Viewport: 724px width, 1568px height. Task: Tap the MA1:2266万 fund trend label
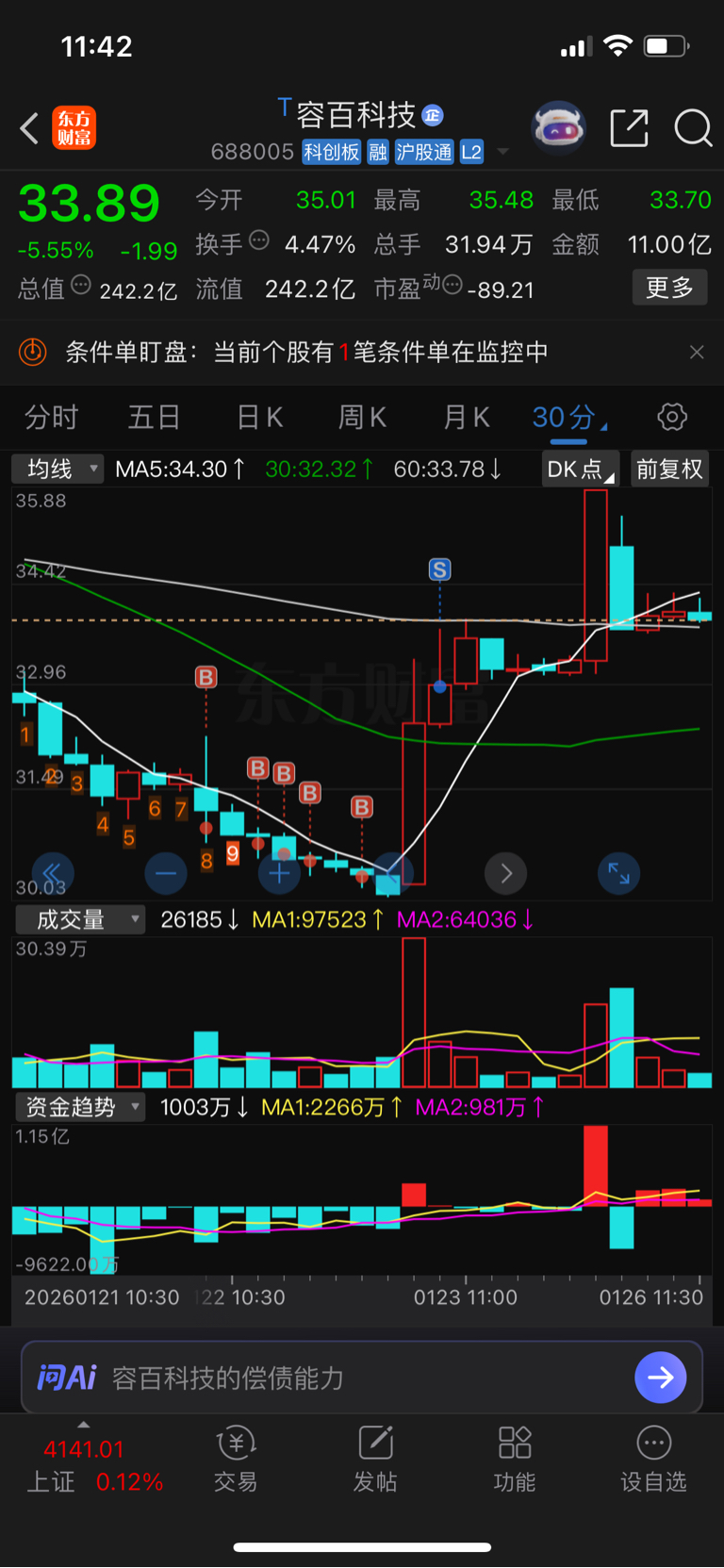pyautogui.click(x=332, y=1107)
